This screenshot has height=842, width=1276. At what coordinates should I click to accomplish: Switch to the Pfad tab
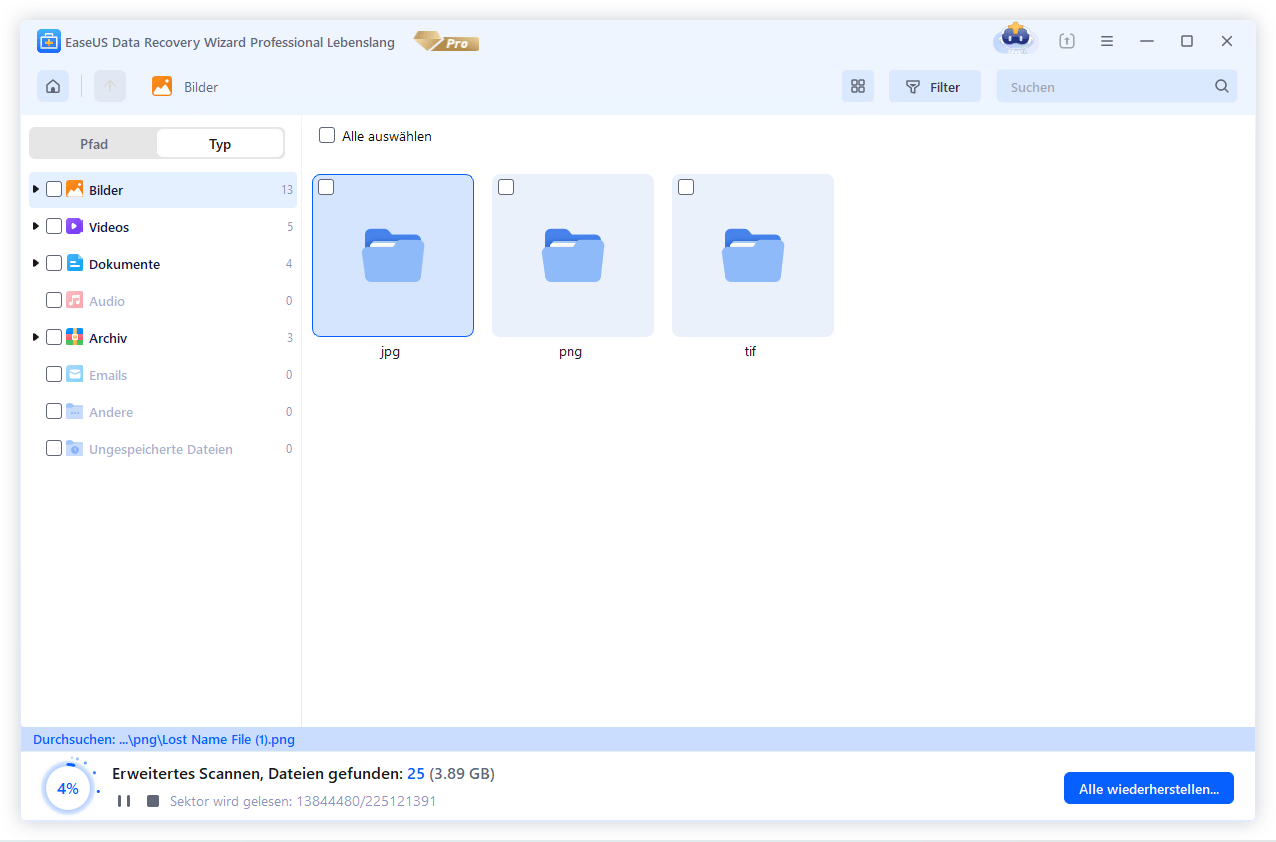pos(94,144)
